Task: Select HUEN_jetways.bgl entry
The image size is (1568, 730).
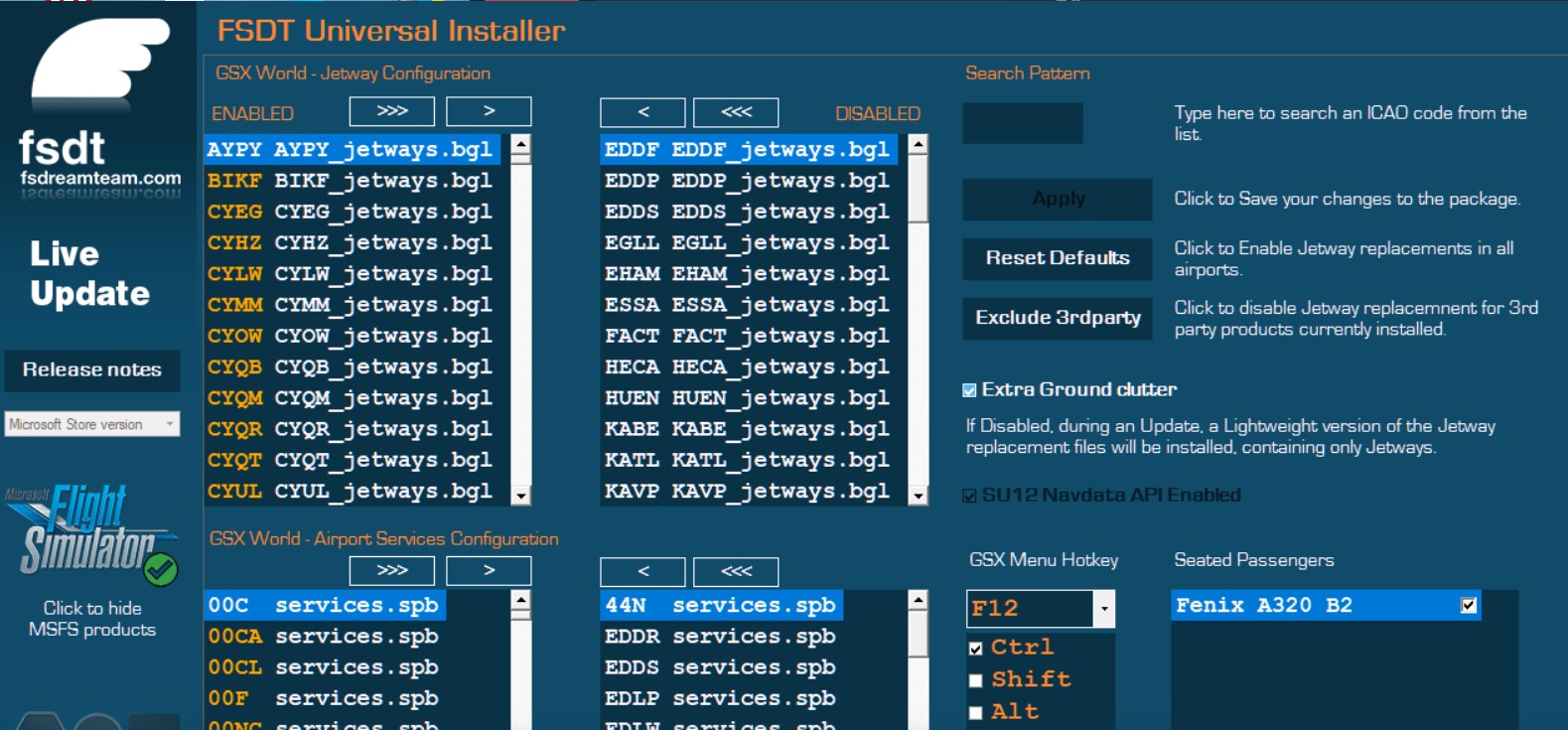Action: tap(750, 397)
